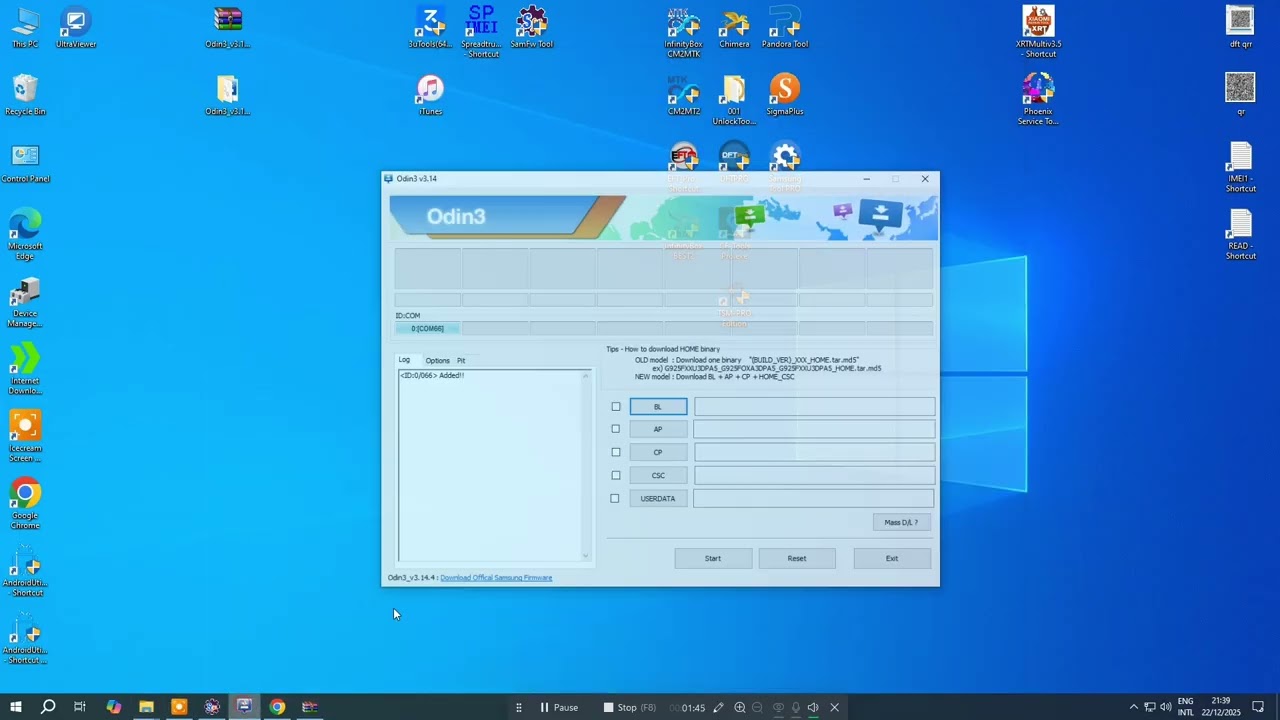
Task: Click the BL file path field
Action: (x=815, y=407)
